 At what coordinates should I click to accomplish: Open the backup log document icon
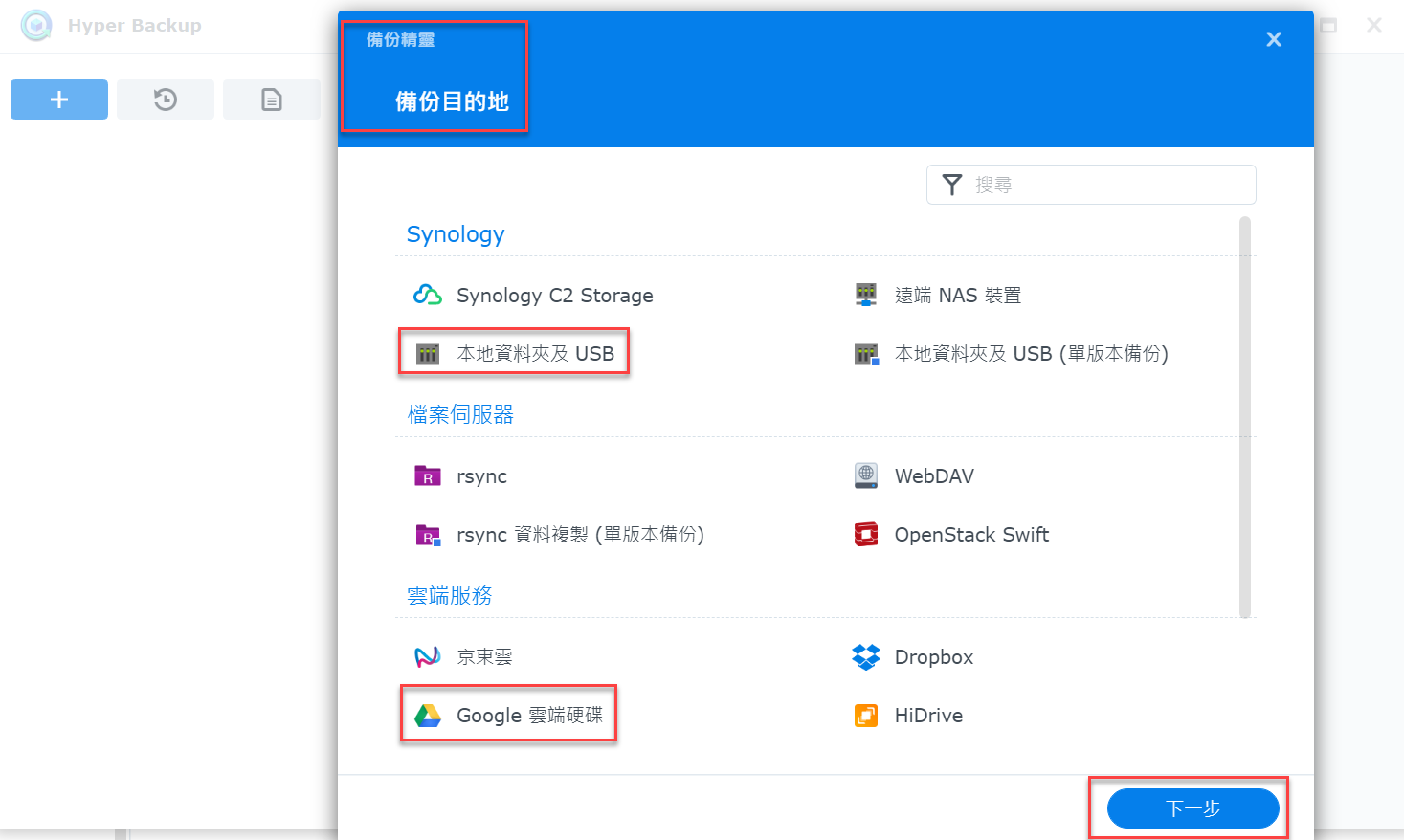pyautogui.click(x=272, y=99)
